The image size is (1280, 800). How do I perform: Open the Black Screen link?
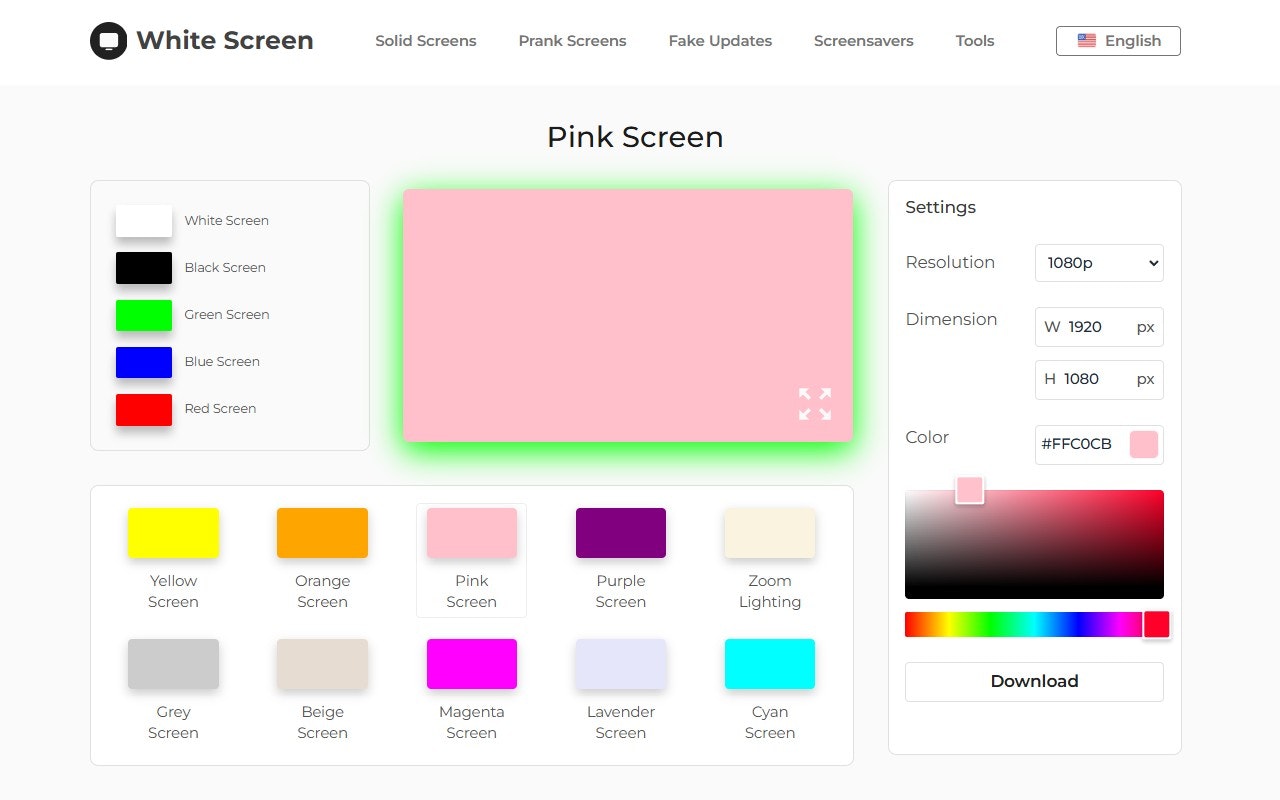point(225,268)
